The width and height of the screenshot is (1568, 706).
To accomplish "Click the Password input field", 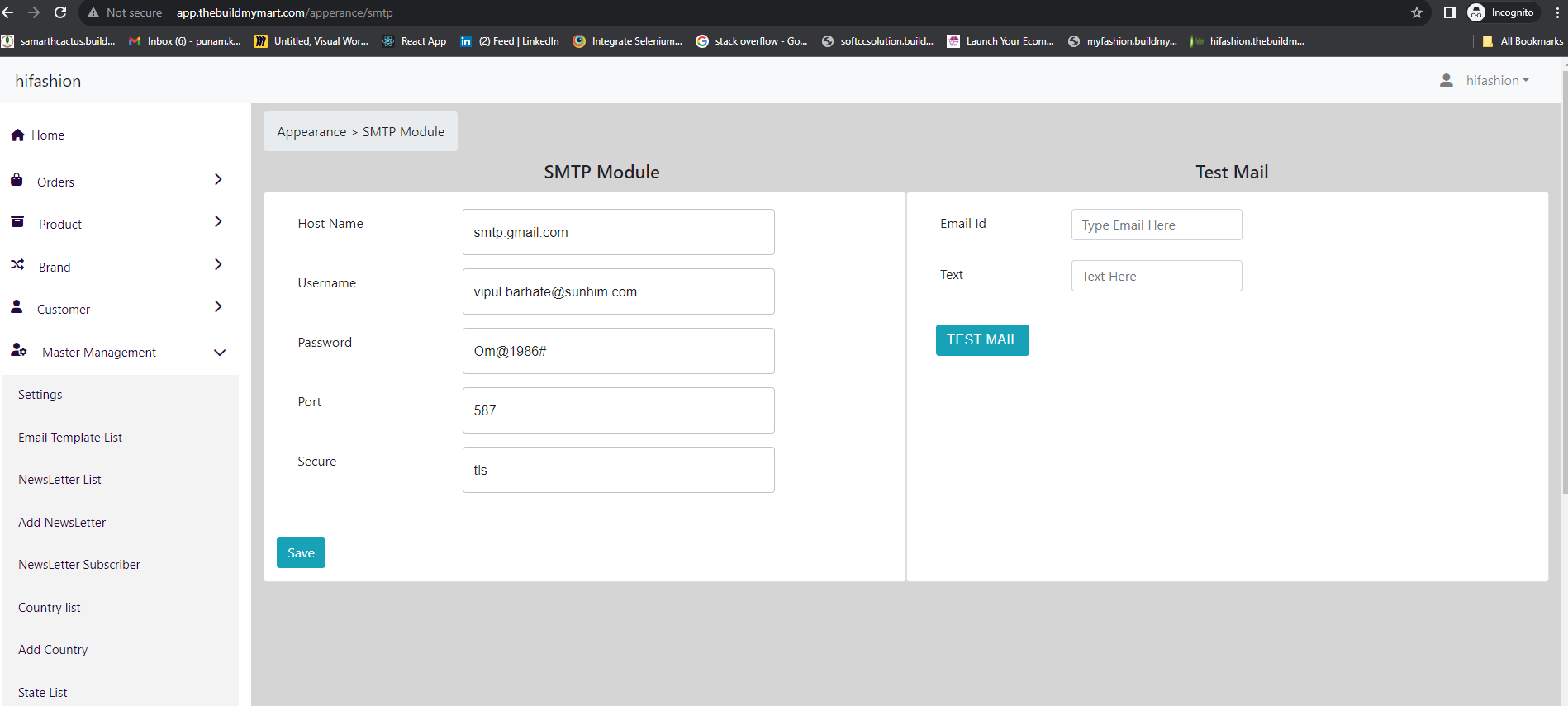I will tap(619, 351).
